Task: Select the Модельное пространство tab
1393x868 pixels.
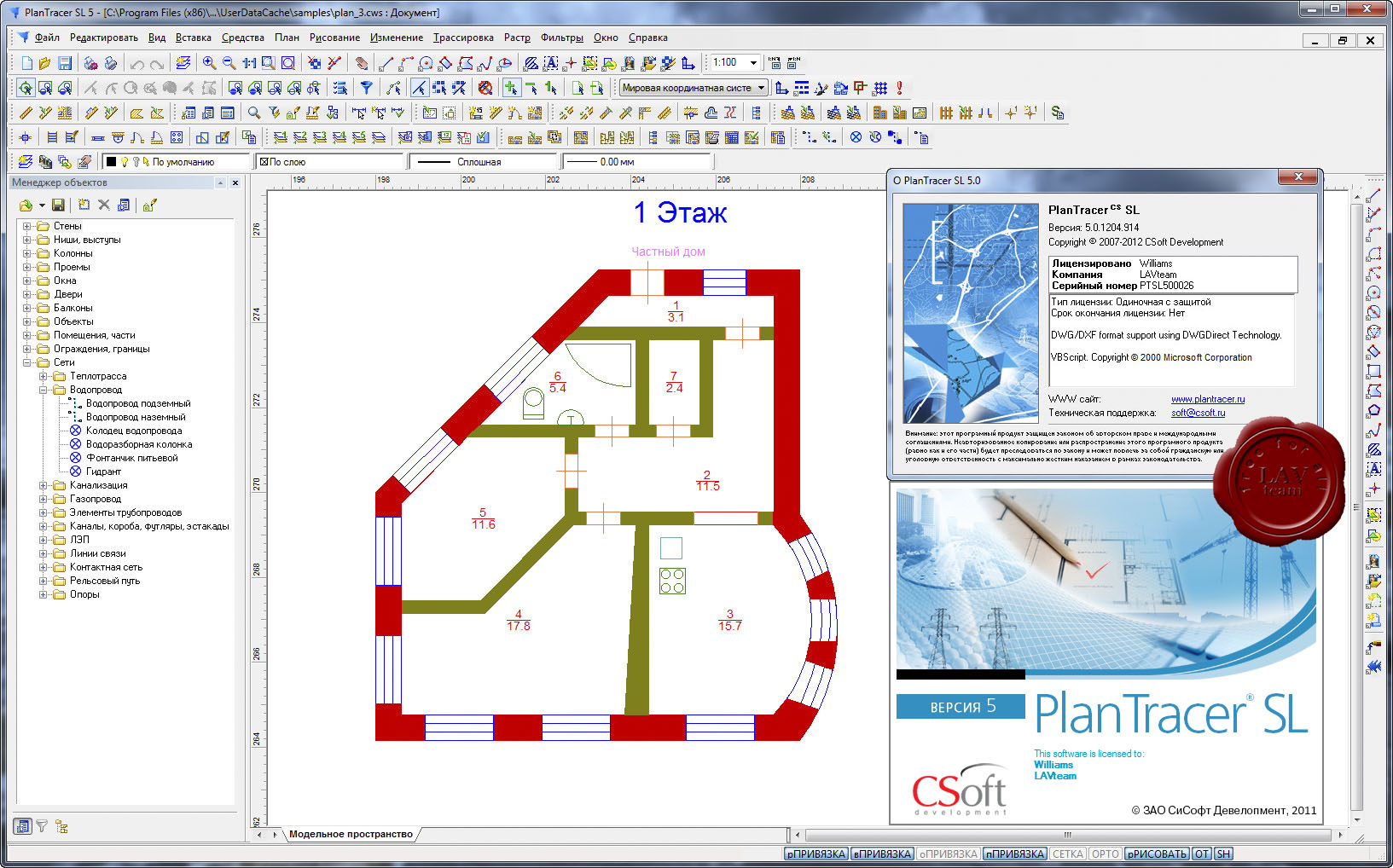Action: coord(351,834)
